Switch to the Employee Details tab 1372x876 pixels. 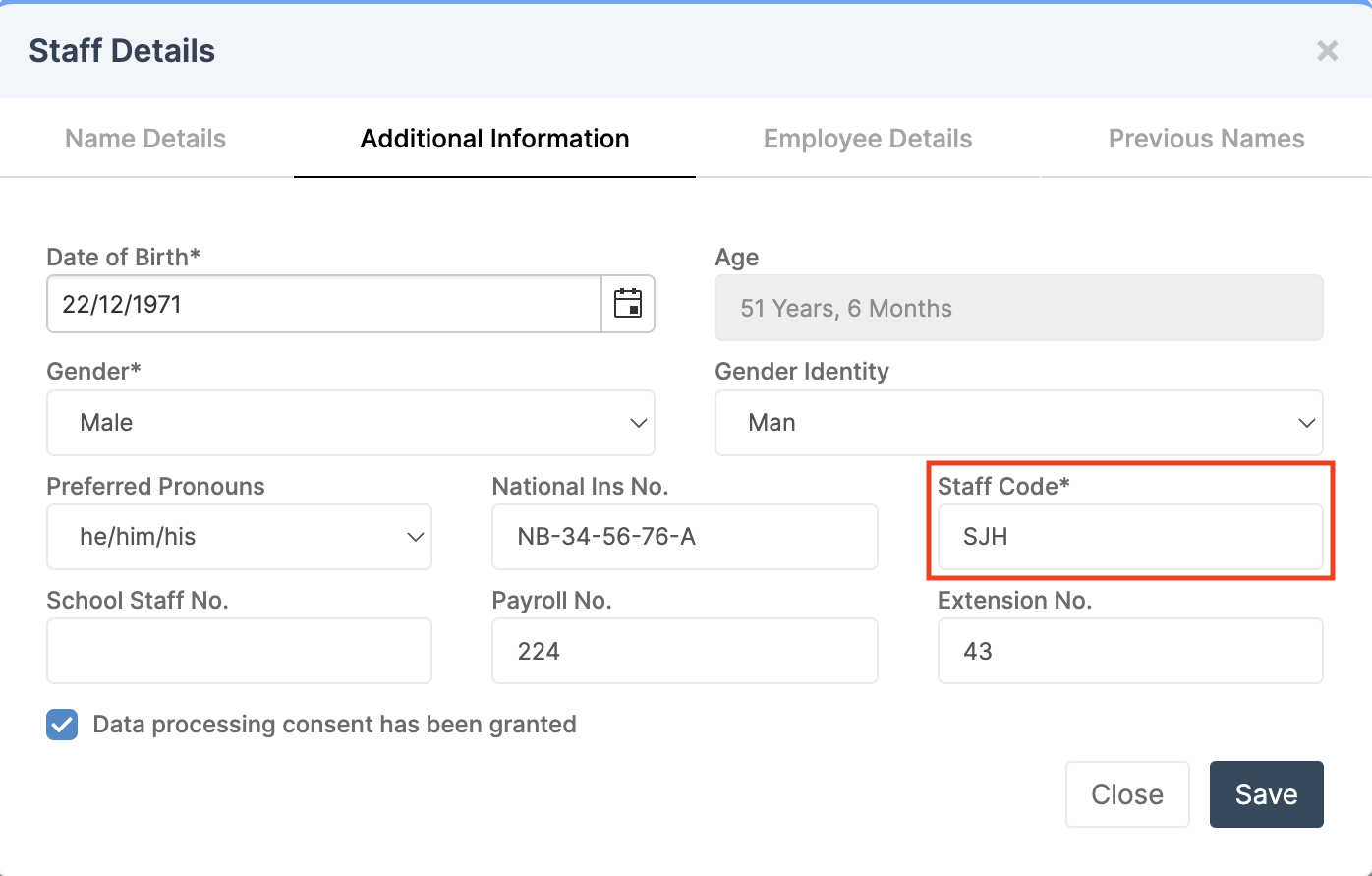click(868, 139)
